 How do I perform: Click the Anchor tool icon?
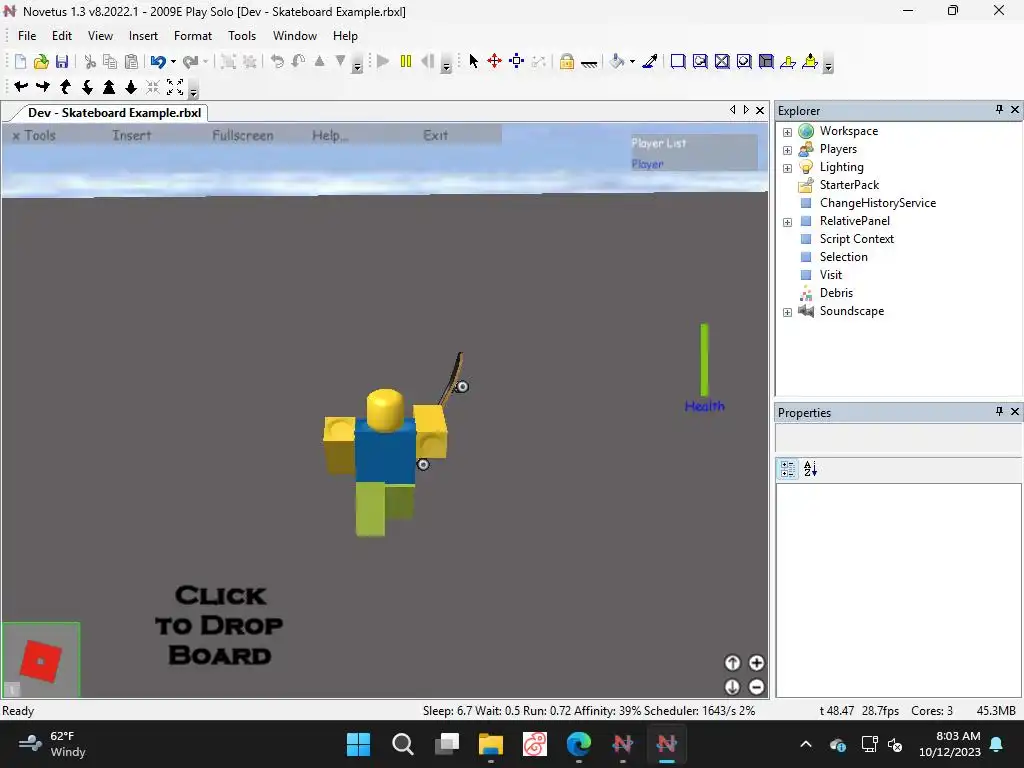tap(588, 63)
